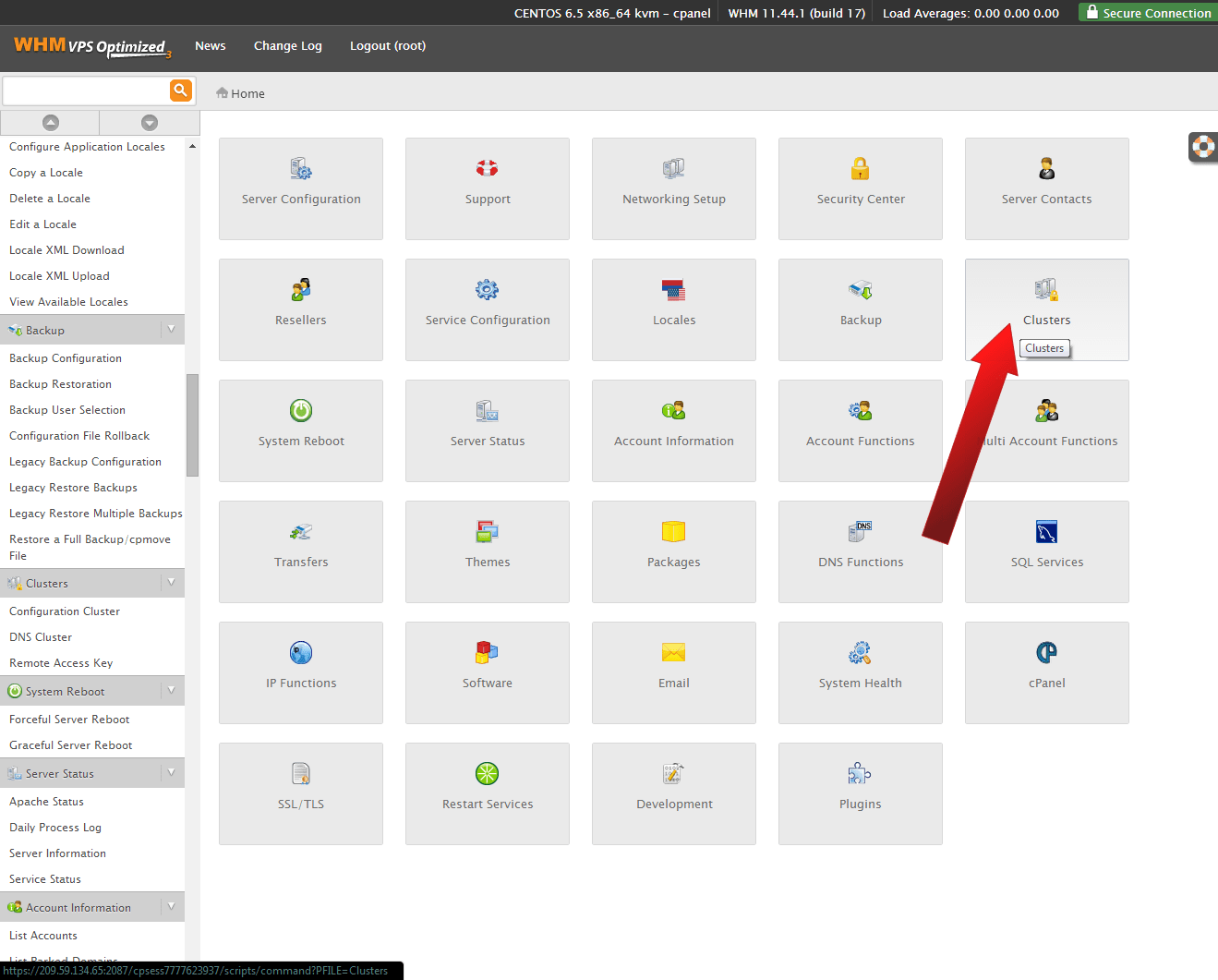Screen dimensions: 1218x980
Task: Open System Health tile
Action: click(861, 672)
